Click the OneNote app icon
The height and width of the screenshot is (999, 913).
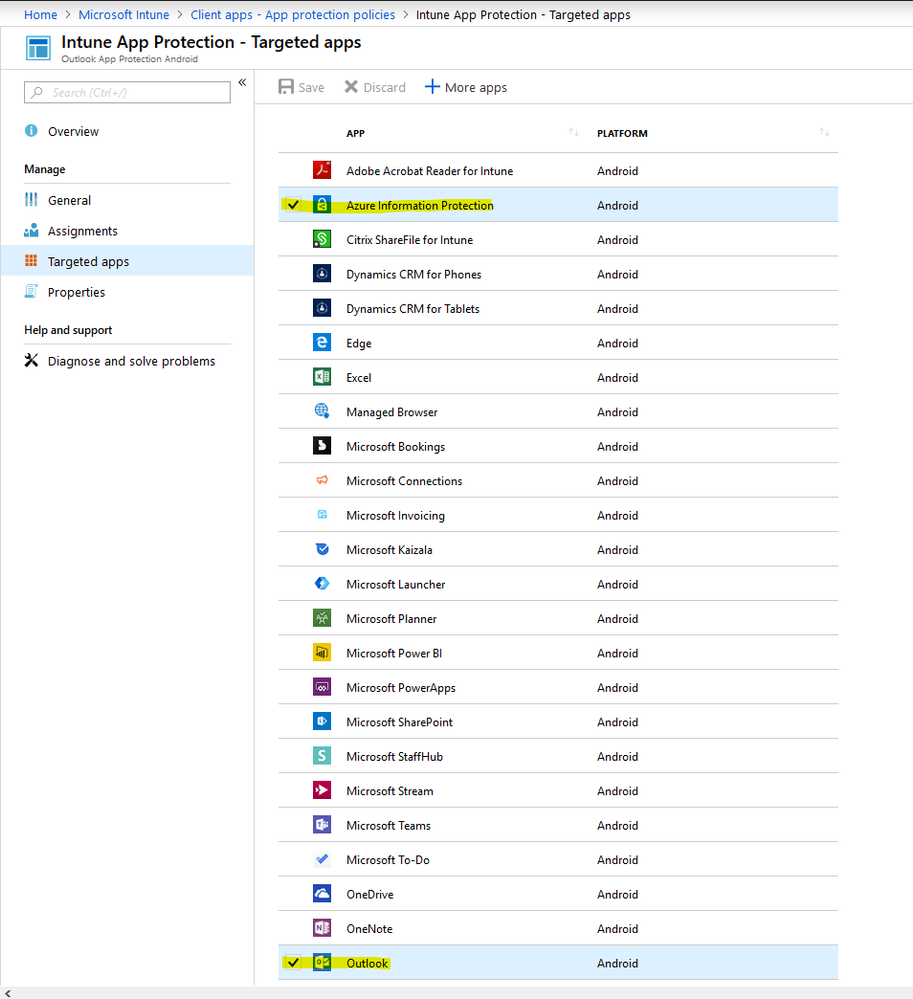tap(322, 928)
